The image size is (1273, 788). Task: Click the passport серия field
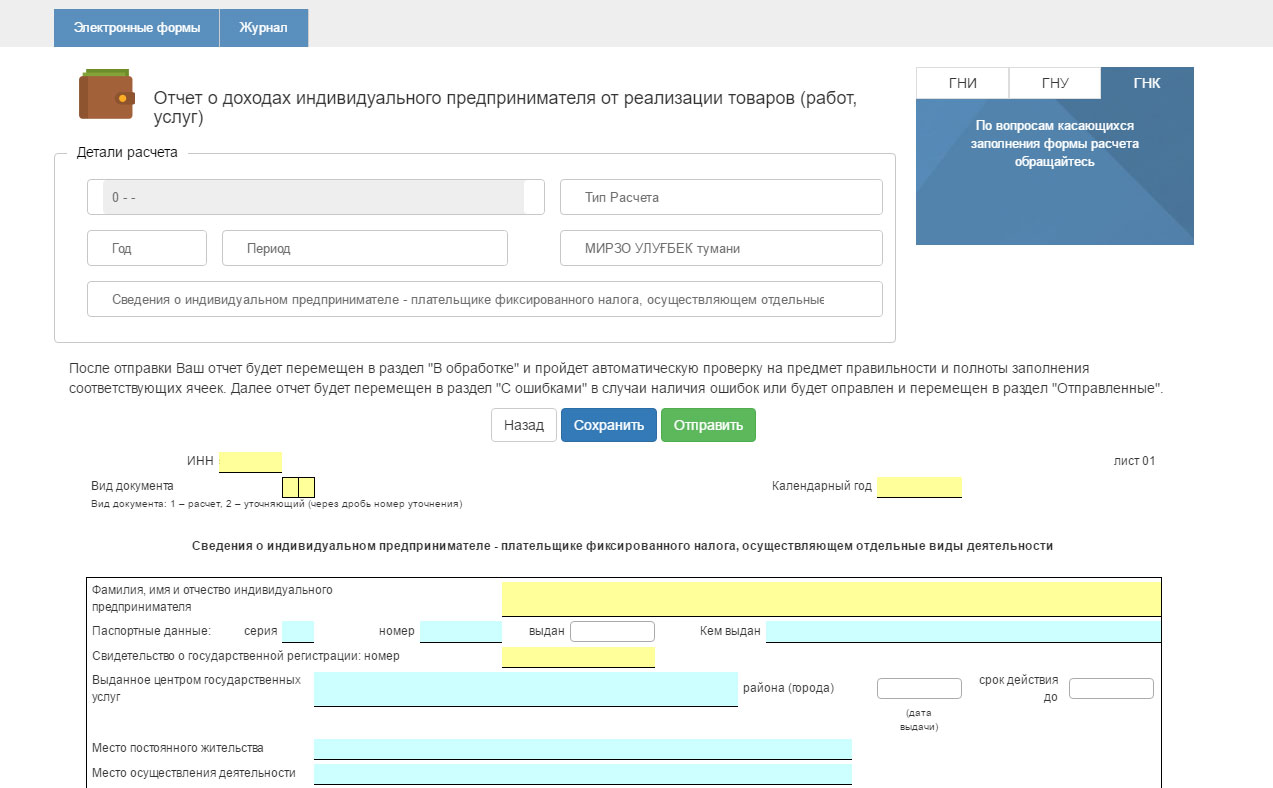coord(298,631)
